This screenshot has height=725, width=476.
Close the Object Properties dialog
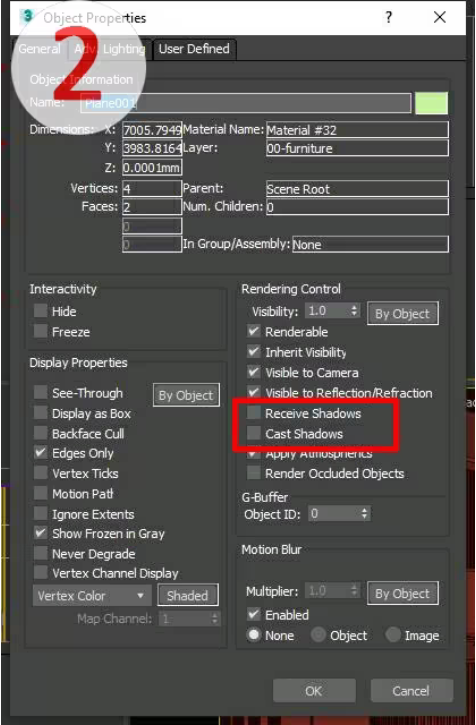pos(439,18)
